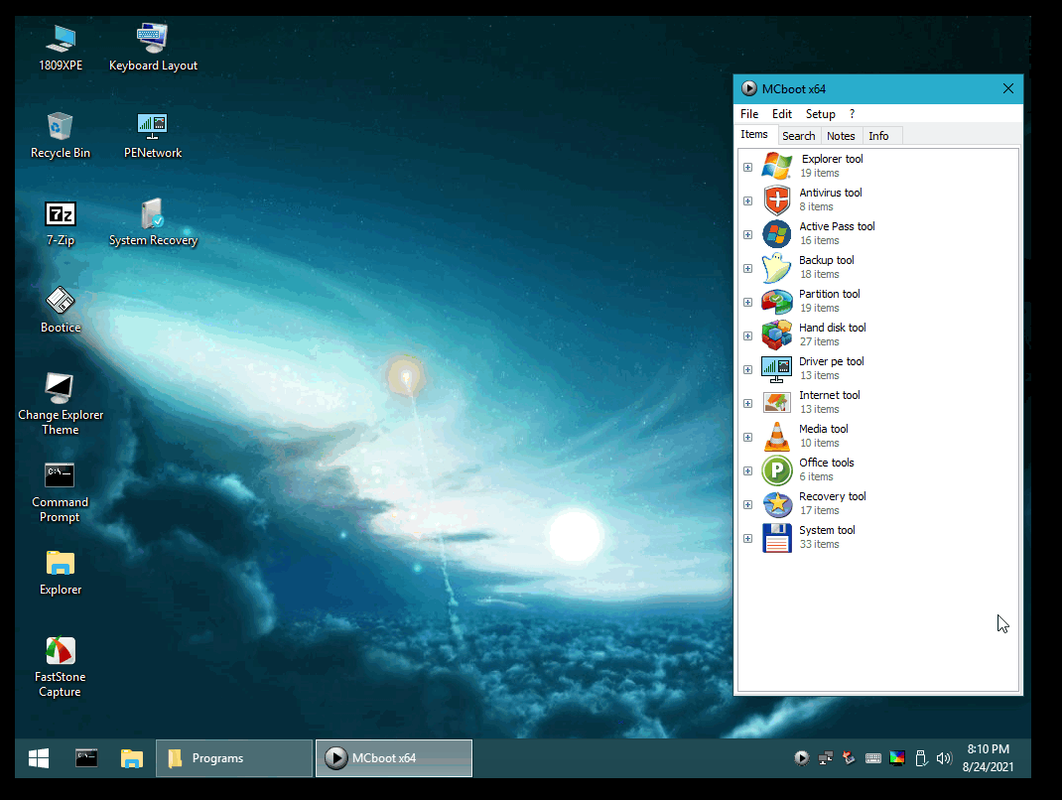
Task: Click the MCboot play tray icon
Action: (801, 758)
